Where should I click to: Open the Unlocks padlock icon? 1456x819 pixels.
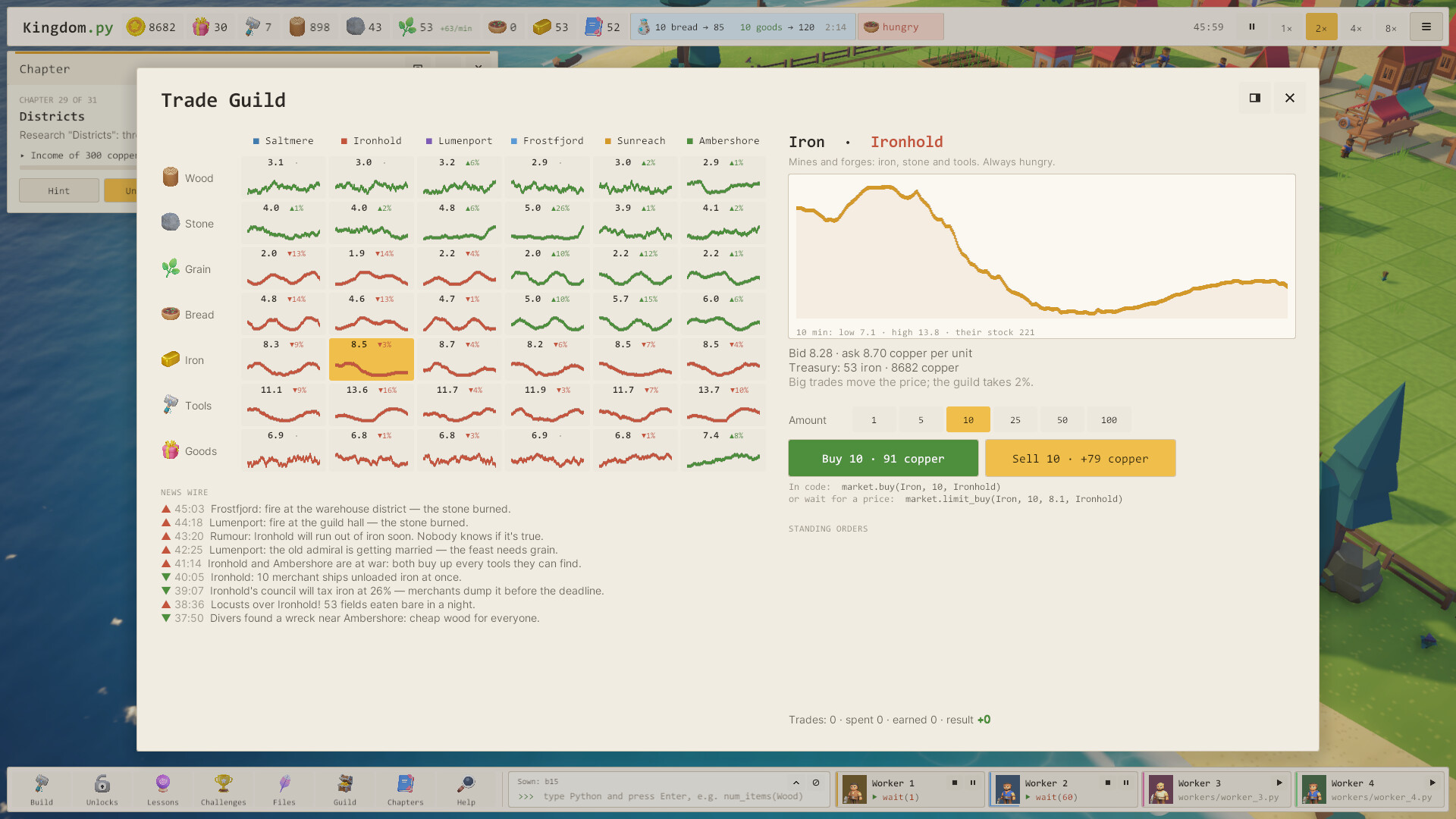pyautogui.click(x=102, y=789)
